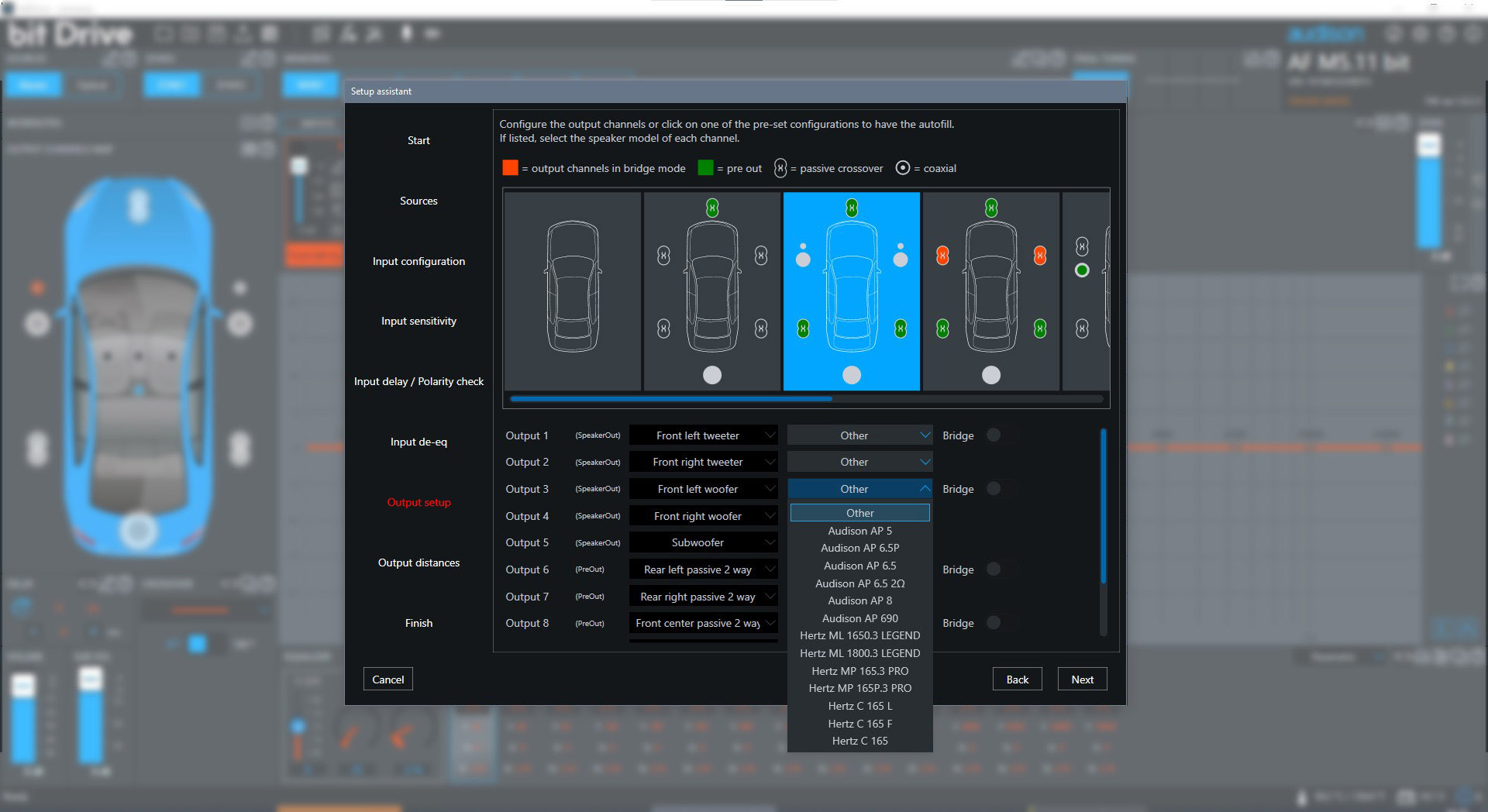1488x812 pixels.
Task: Click the rear right green speaker in blue preset
Action: (x=901, y=329)
